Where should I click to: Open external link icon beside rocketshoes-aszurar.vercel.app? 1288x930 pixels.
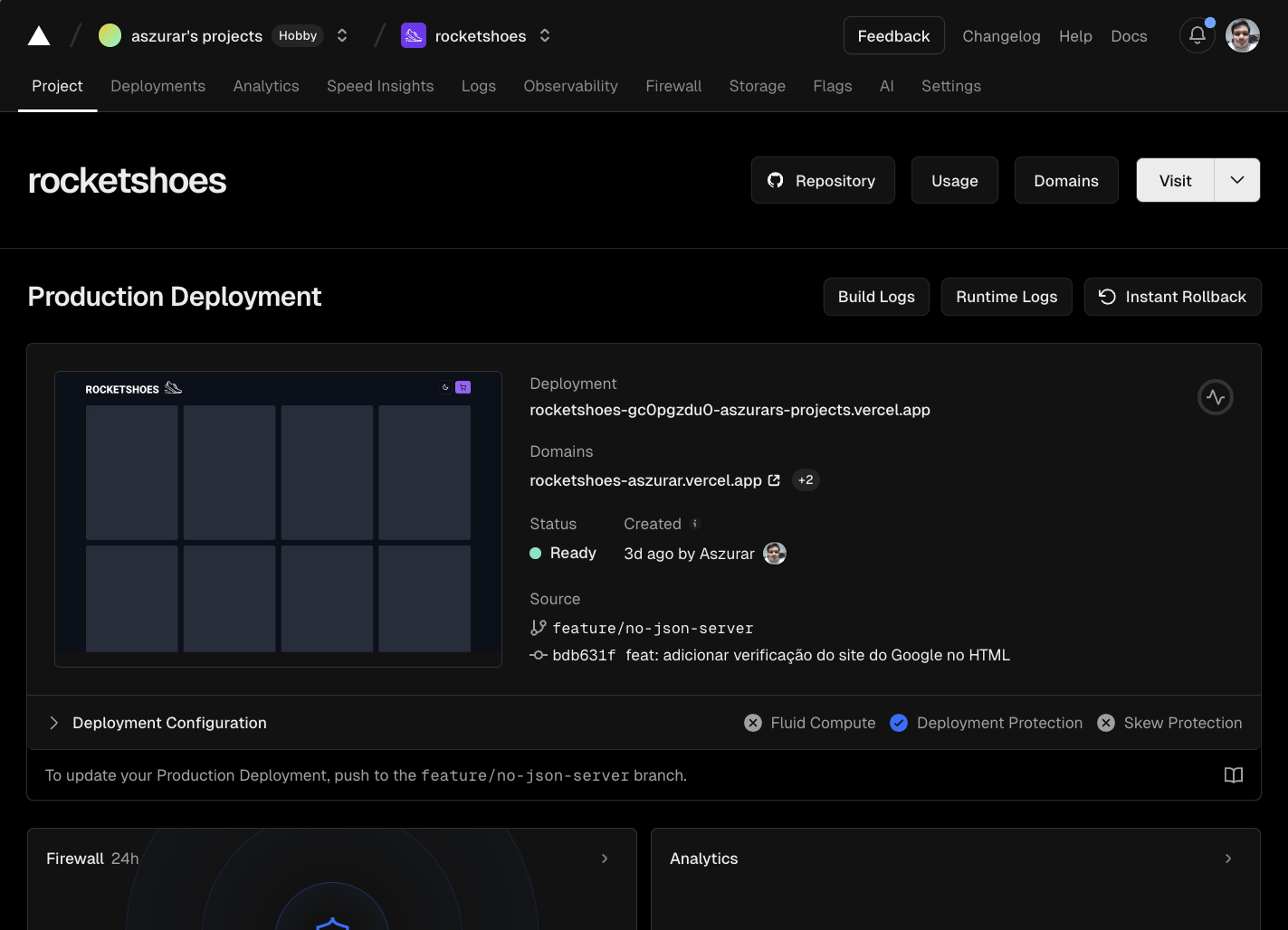774,480
